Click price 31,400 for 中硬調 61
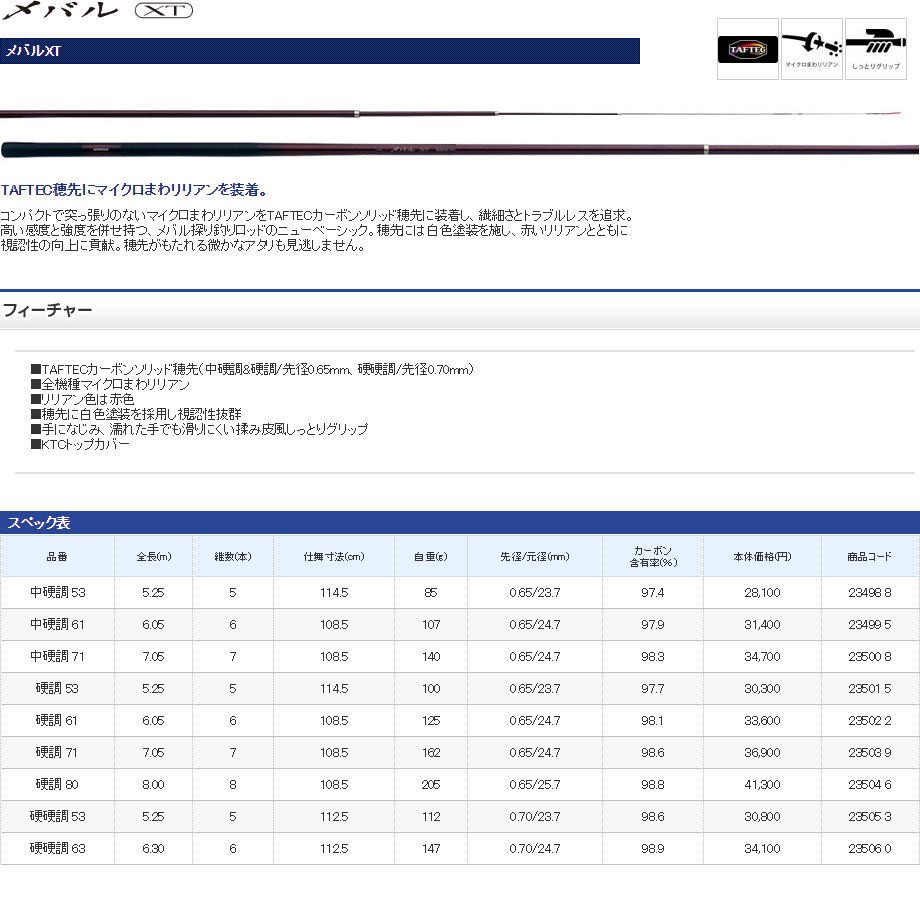The height and width of the screenshot is (900, 920). 762,624
